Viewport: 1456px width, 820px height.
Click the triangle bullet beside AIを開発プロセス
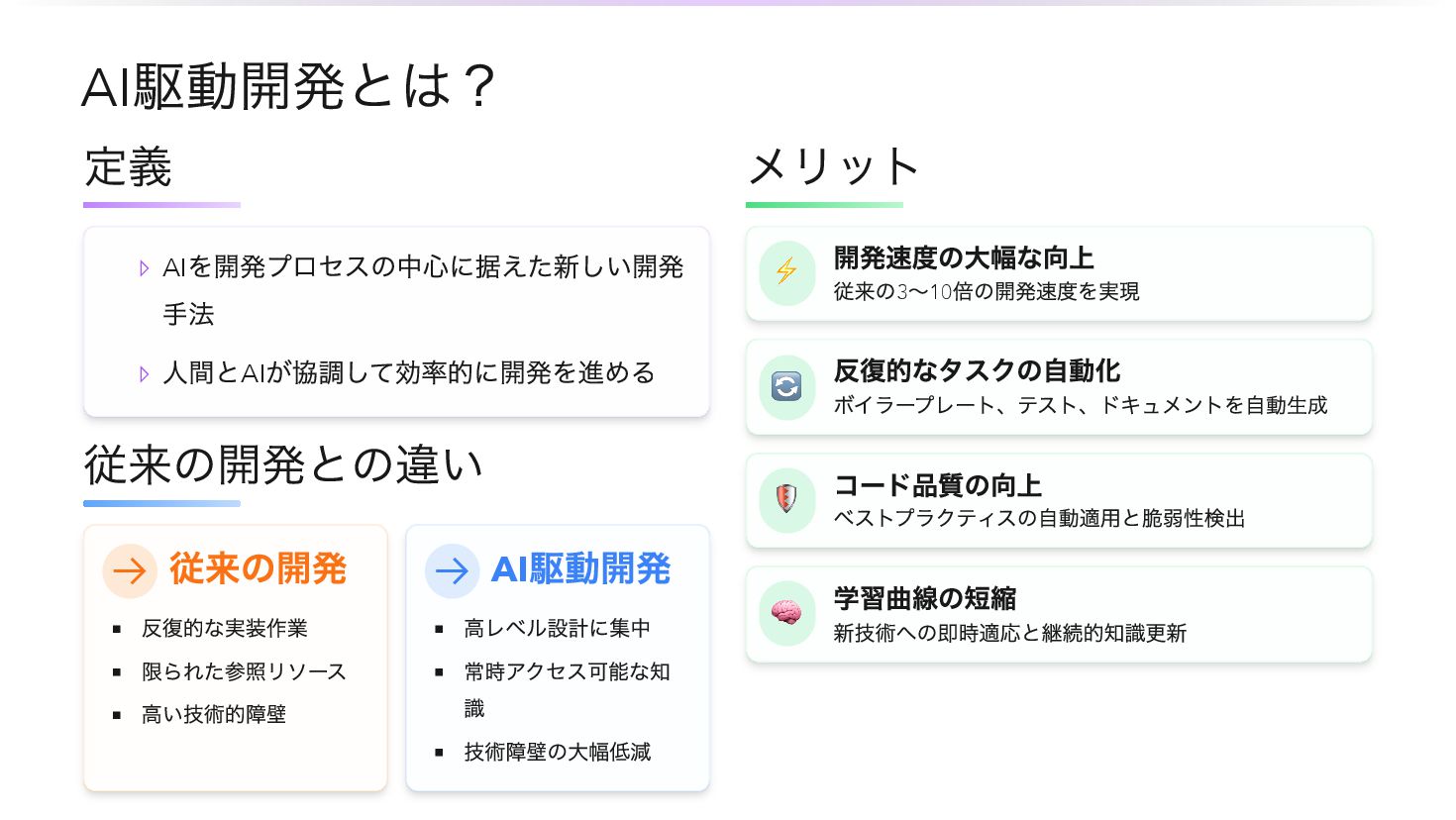[145, 268]
